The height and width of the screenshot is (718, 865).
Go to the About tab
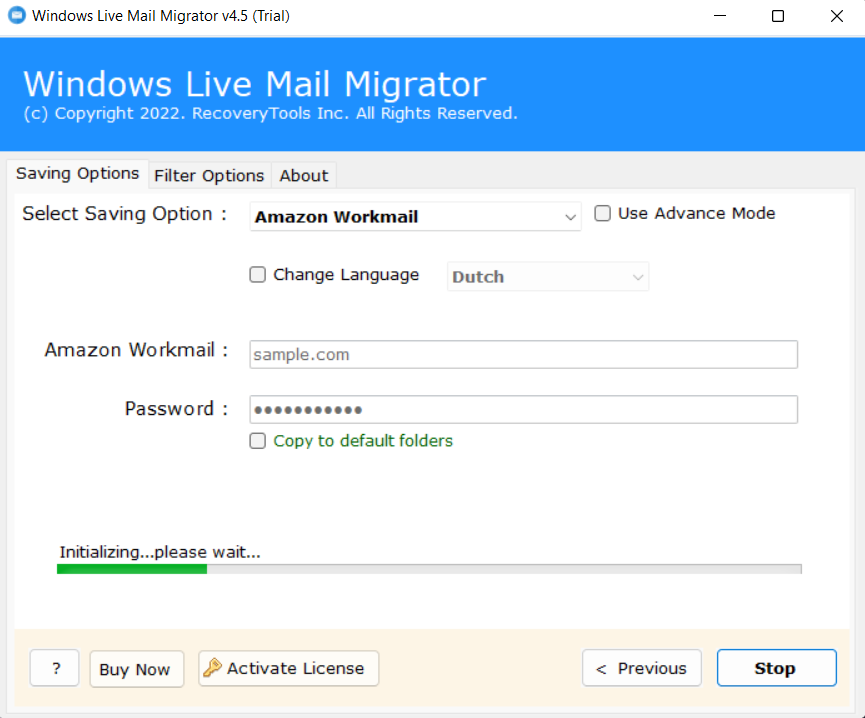[303, 176]
